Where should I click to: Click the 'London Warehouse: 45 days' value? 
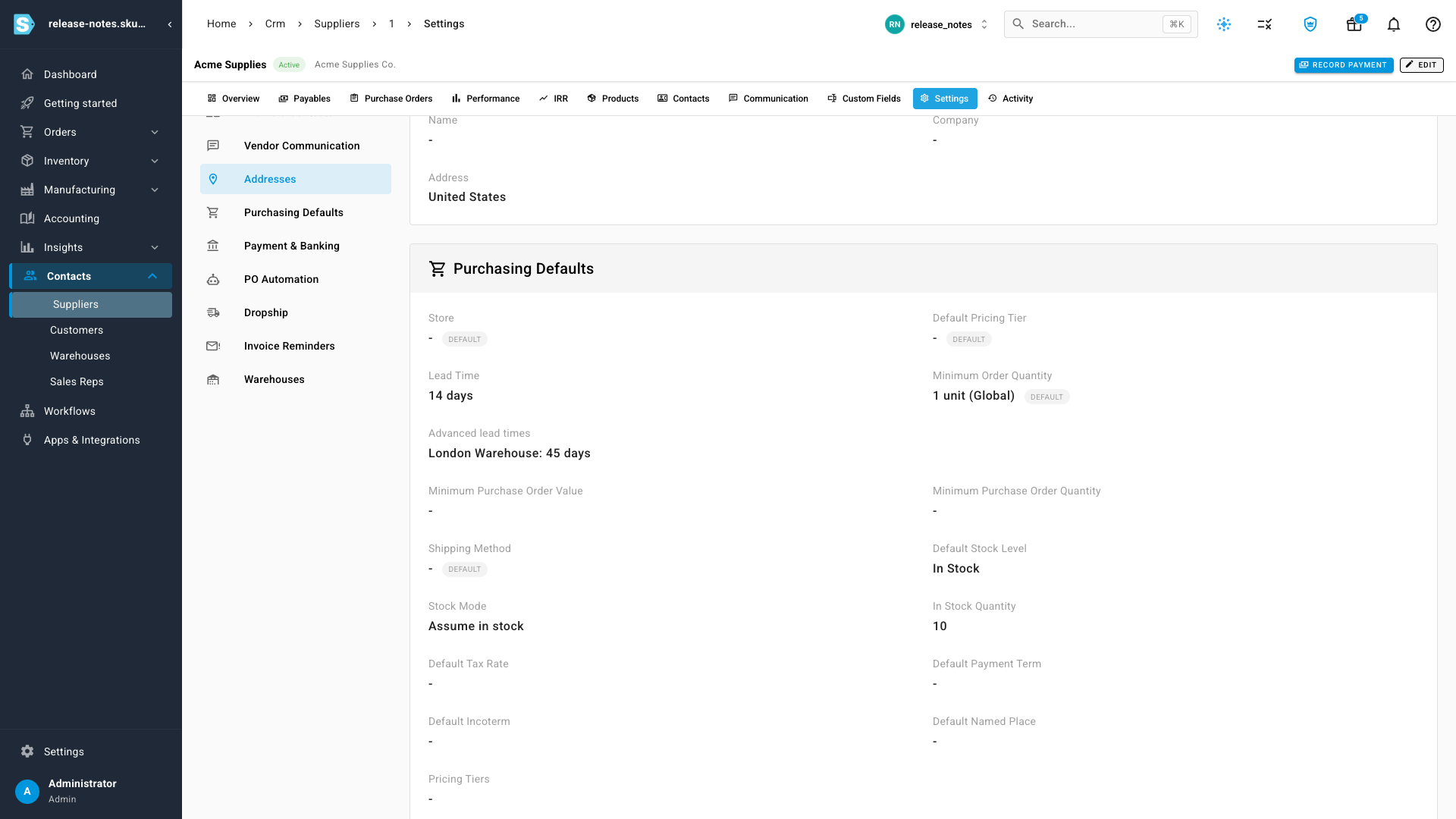click(510, 453)
